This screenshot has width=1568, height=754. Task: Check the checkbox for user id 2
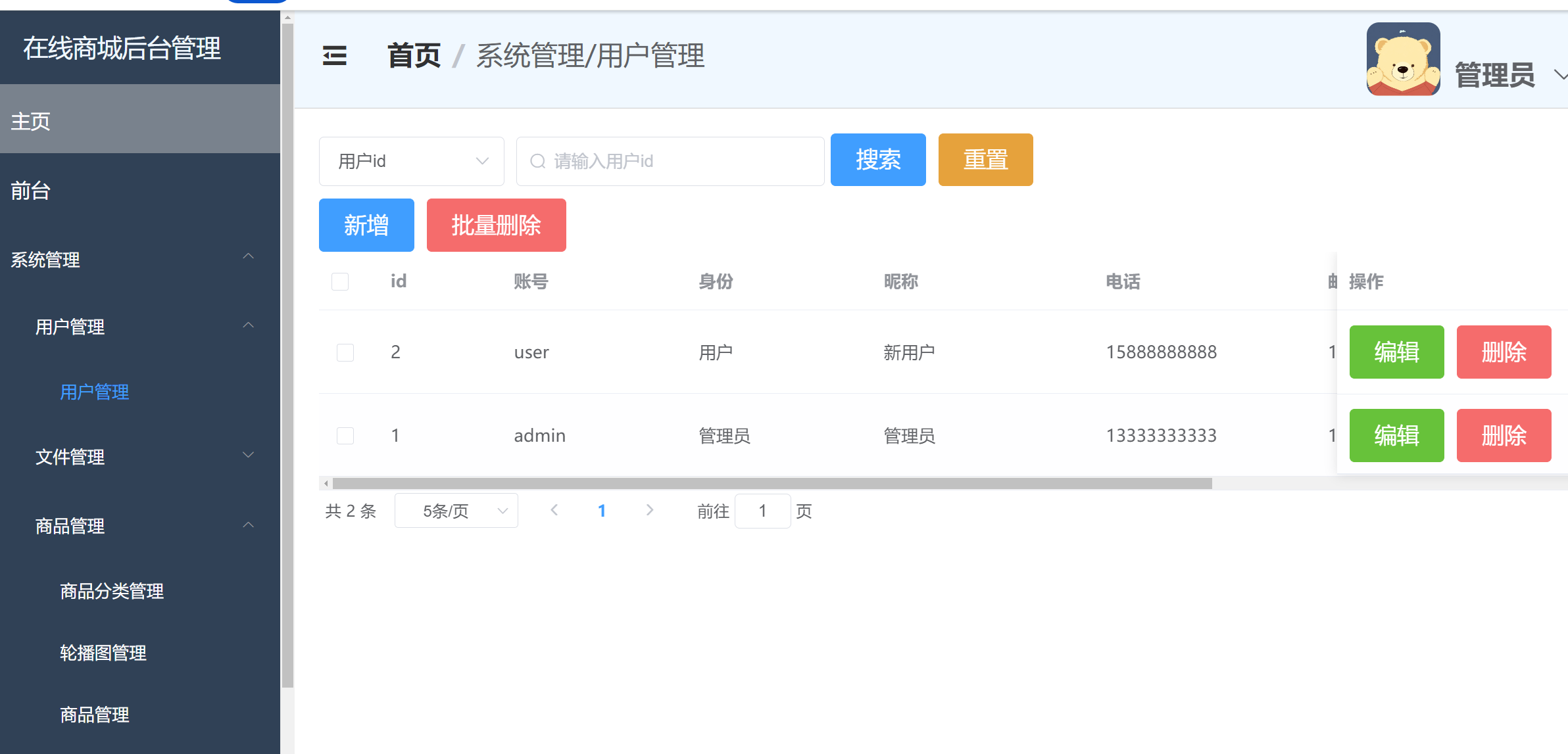pos(345,352)
